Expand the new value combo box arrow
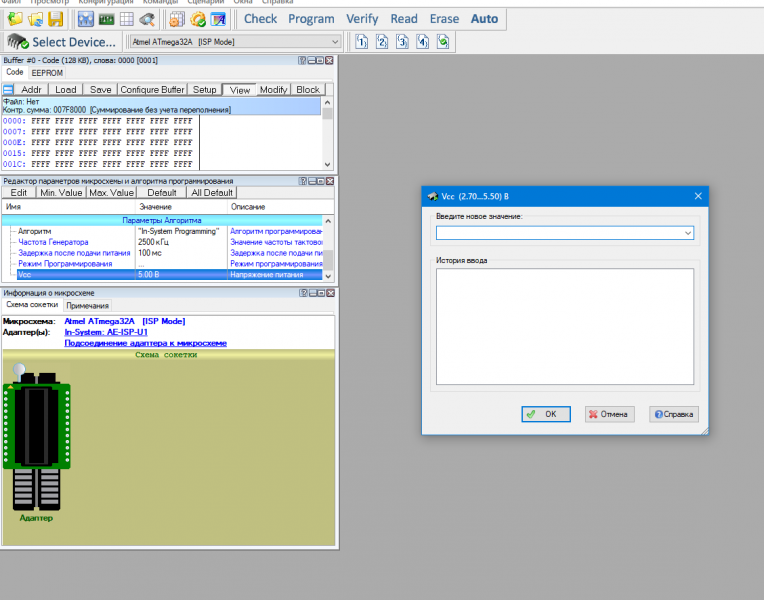Viewport: 764px width, 600px height. tap(688, 233)
